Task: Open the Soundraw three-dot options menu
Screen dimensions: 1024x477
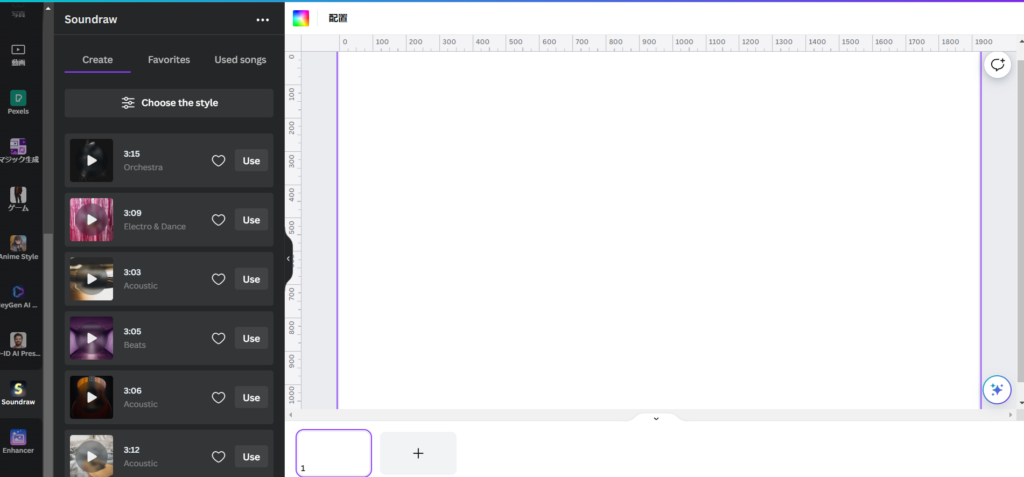Action: pyautogui.click(x=262, y=19)
